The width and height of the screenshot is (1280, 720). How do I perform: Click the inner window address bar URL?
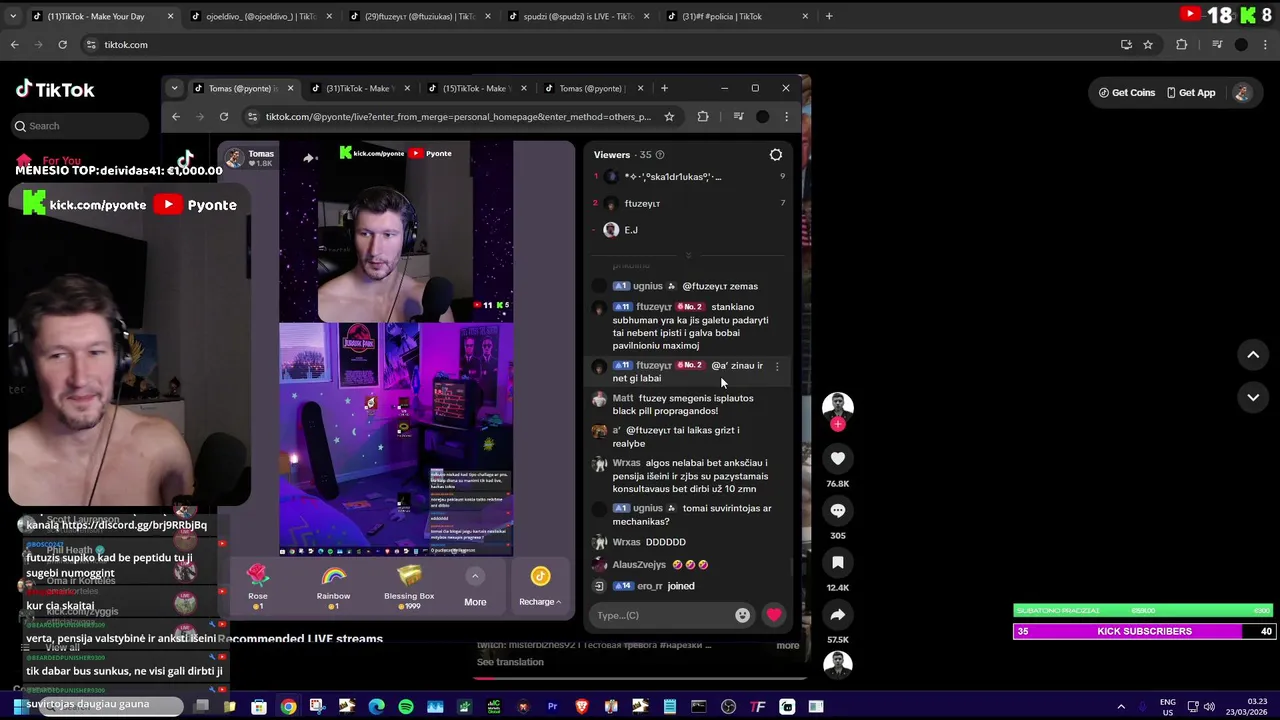coord(458,117)
